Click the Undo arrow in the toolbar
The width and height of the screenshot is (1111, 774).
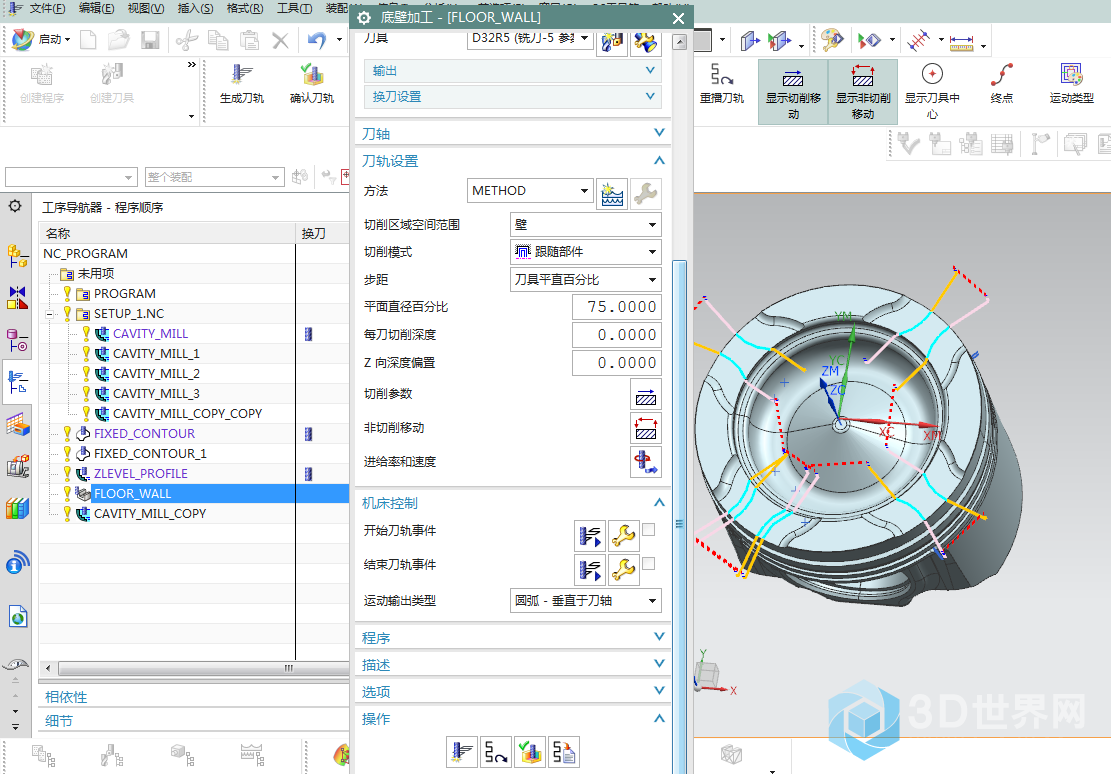(x=317, y=40)
